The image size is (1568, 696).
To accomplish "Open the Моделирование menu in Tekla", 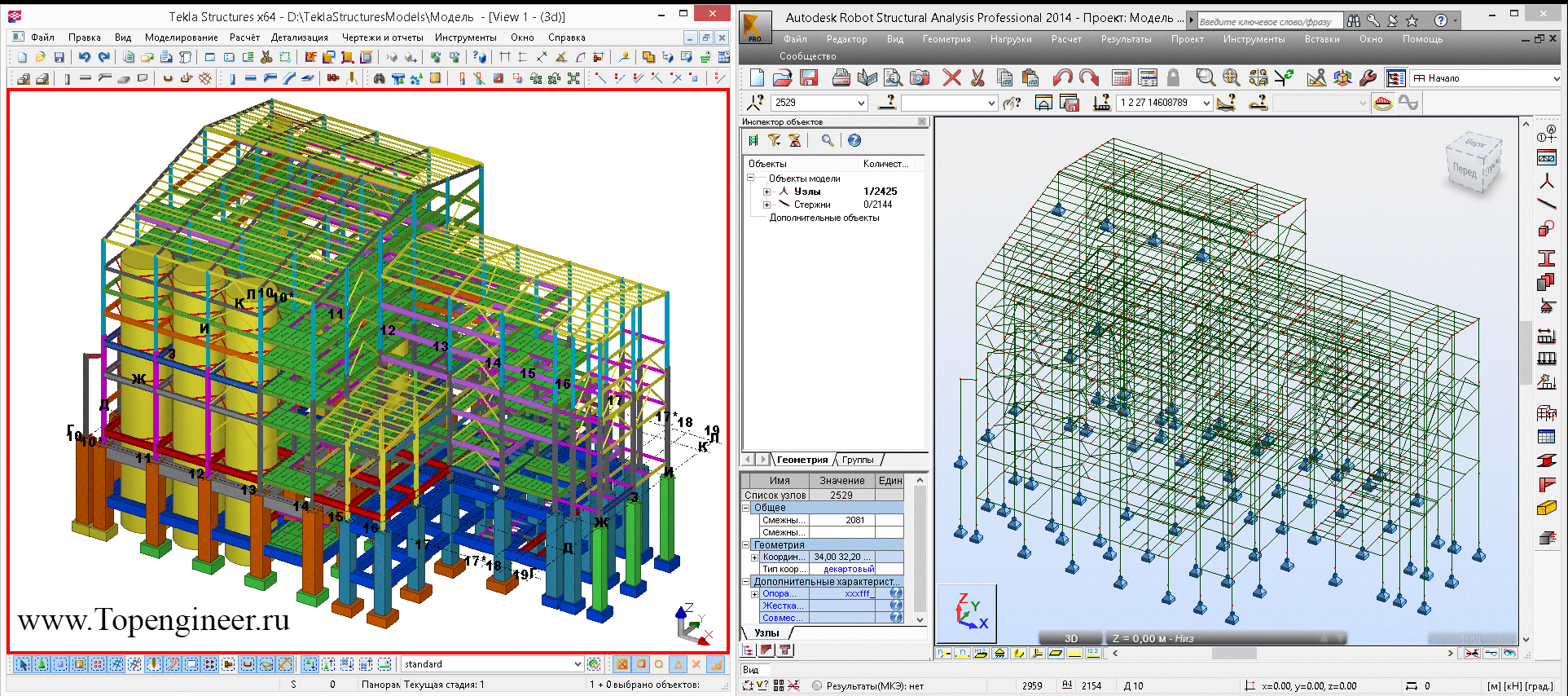I will (181, 37).
